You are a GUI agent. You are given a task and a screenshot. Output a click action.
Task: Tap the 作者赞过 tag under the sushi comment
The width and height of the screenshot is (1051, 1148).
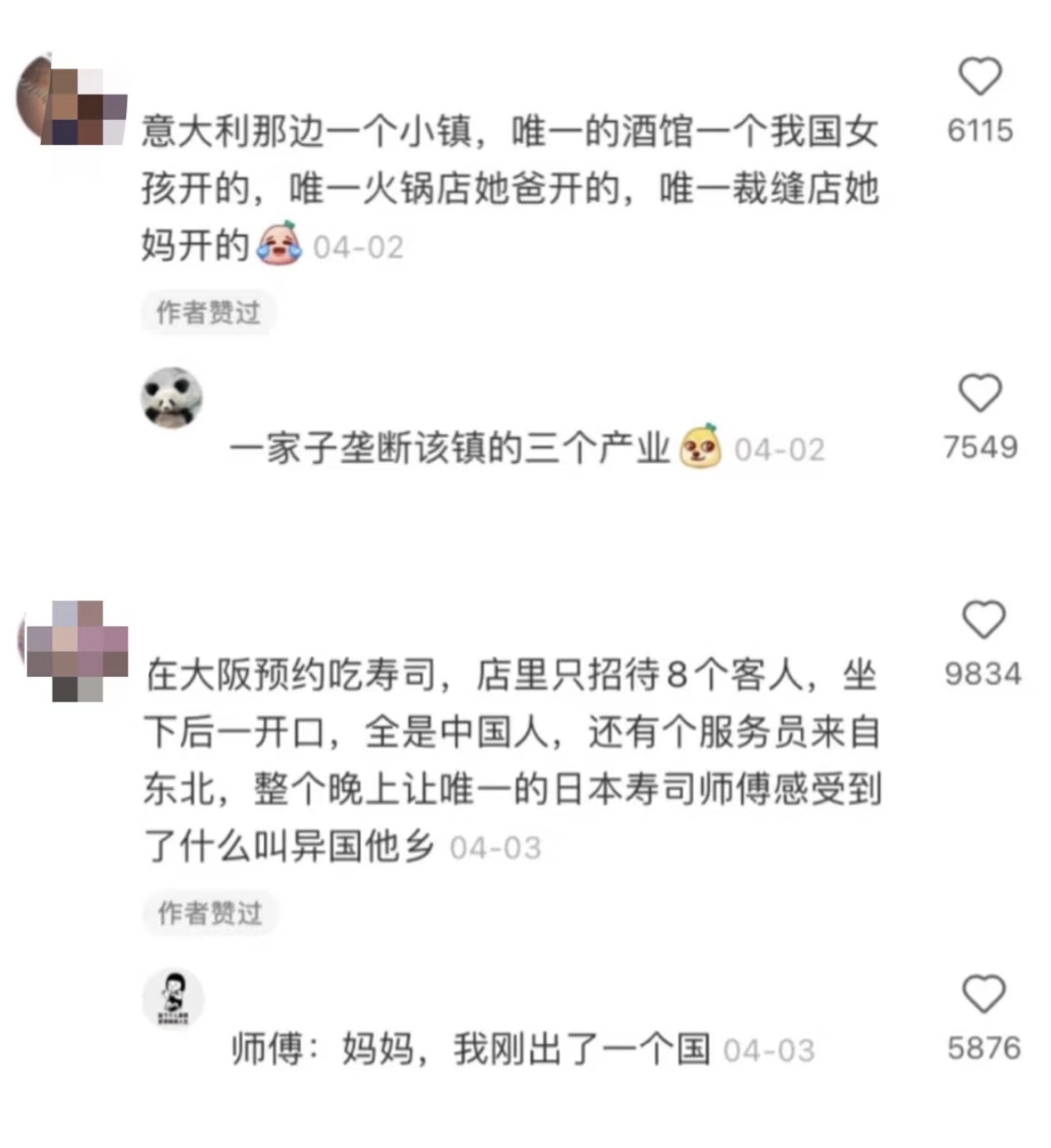click(209, 913)
